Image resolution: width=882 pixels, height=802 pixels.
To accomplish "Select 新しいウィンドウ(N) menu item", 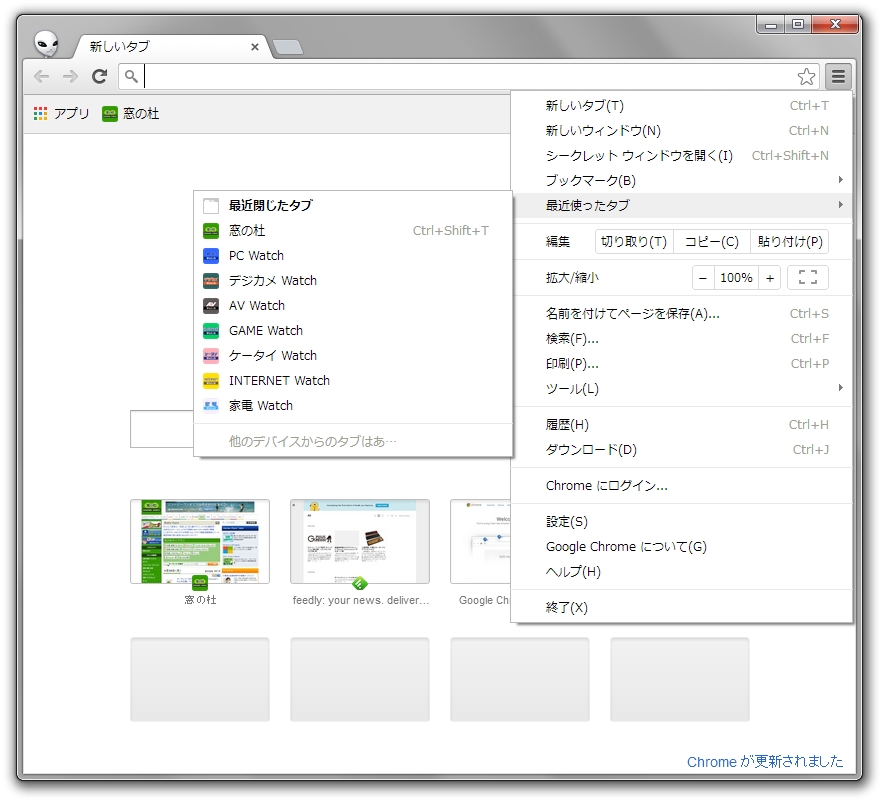I will coord(682,130).
